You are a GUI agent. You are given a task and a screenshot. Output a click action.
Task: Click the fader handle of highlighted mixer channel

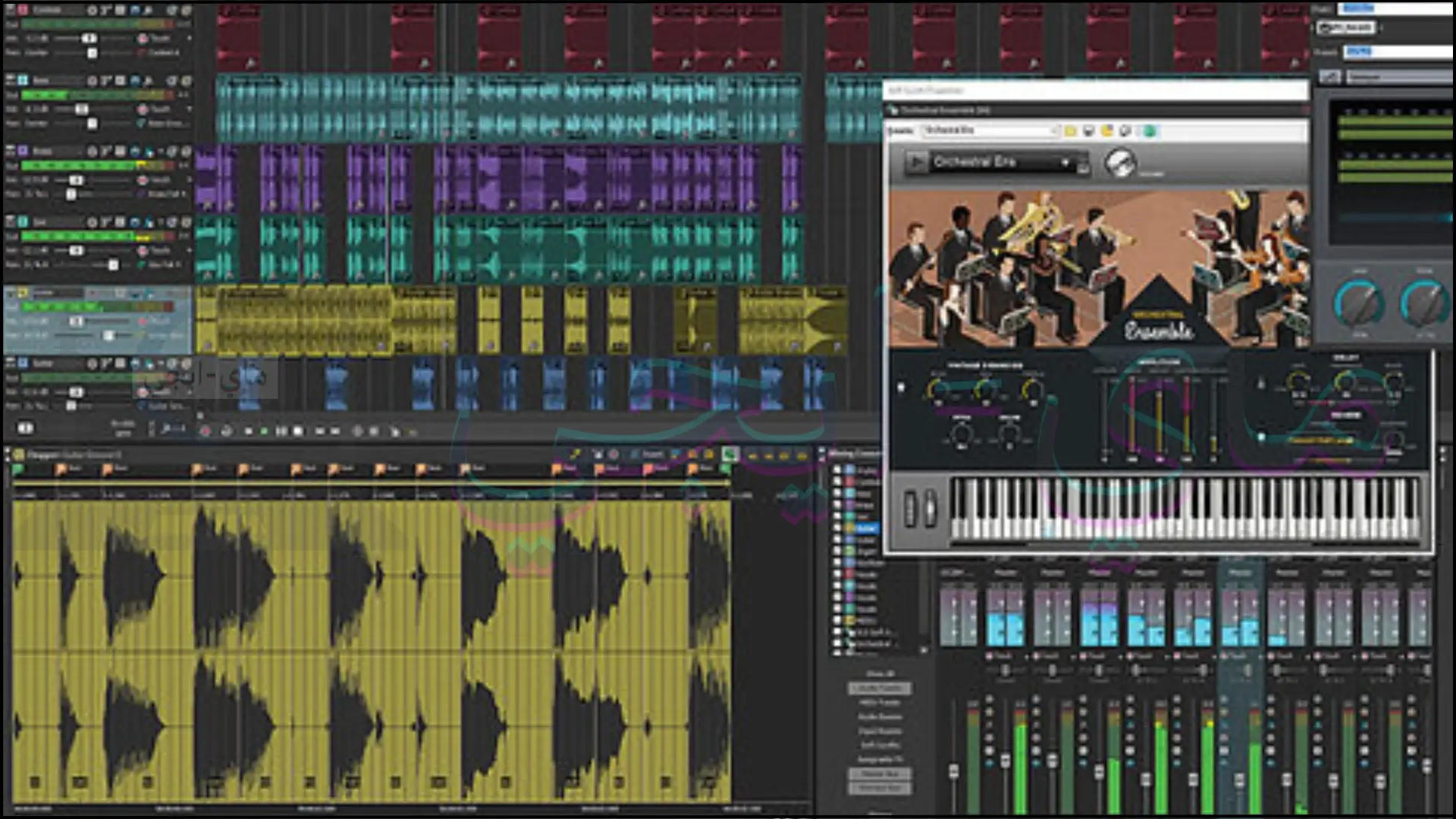pyautogui.click(x=1240, y=780)
